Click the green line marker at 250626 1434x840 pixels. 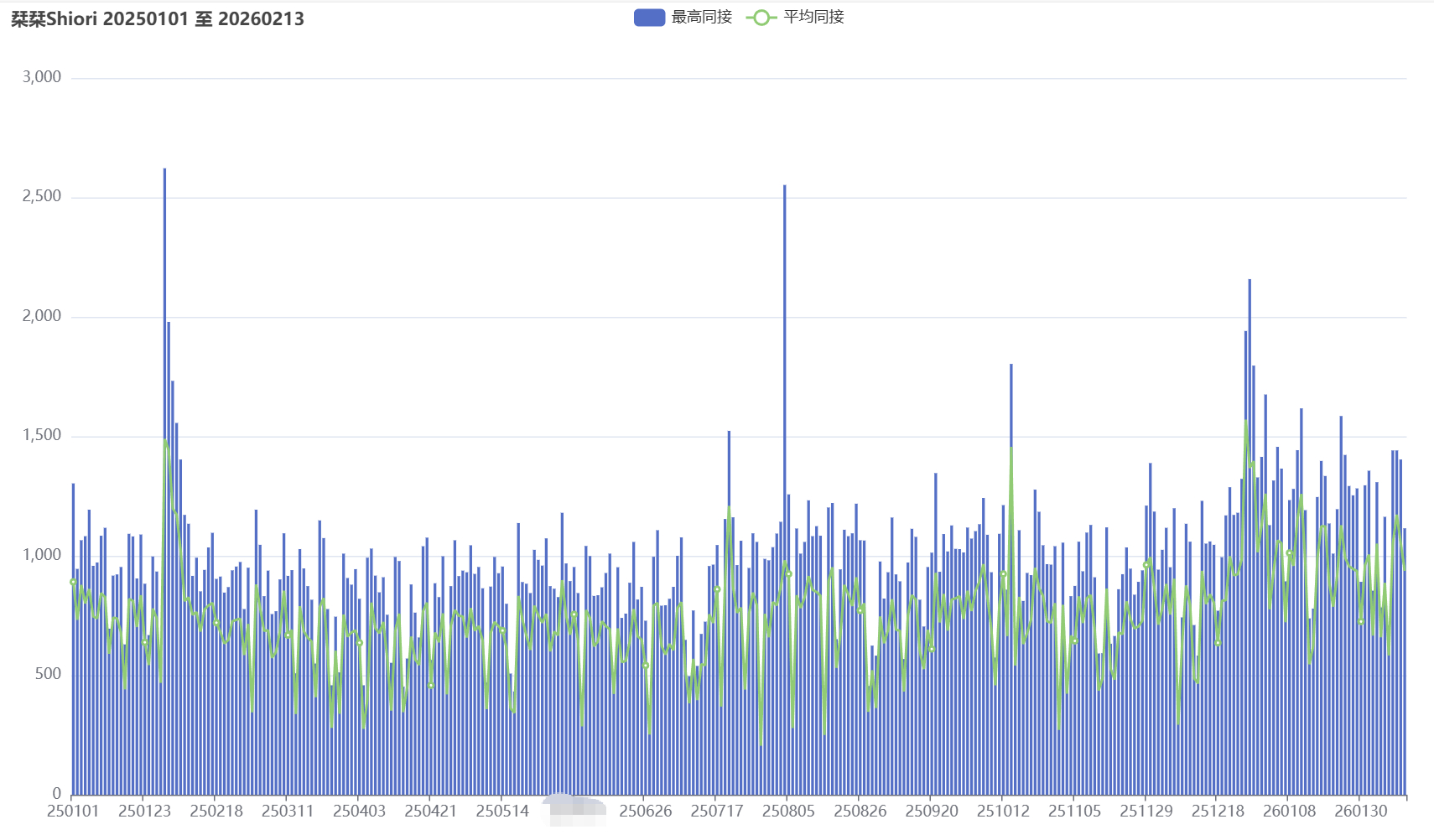(646, 666)
